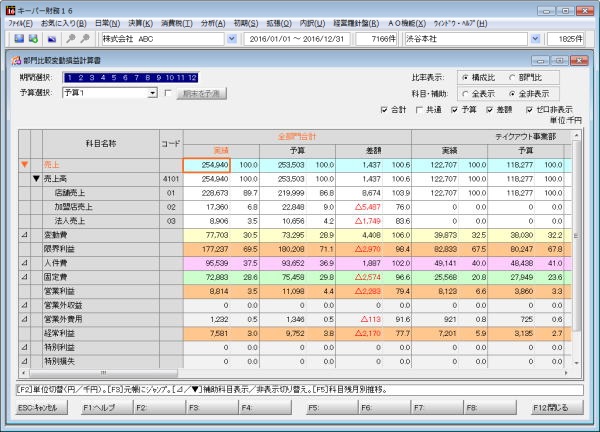The image size is (600, 432).
Task: Expand the 人件費 row triangle
Action: 24,263
